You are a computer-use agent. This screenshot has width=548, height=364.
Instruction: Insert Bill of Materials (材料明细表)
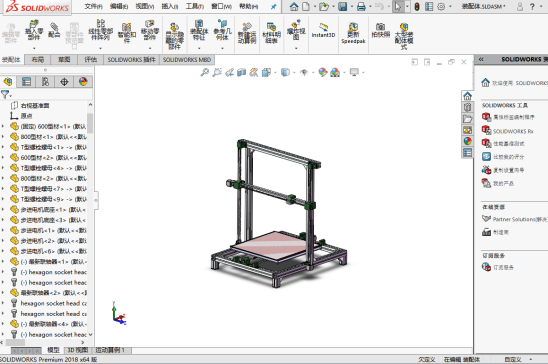pyautogui.click(x=272, y=33)
